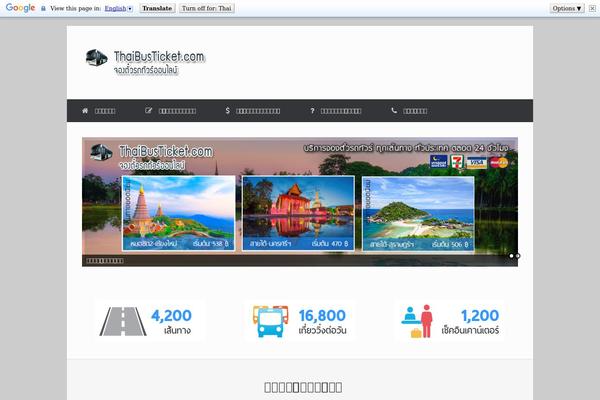The height and width of the screenshot is (400, 600).
Task: Click the 1,200 counters number
Action: tap(480, 315)
